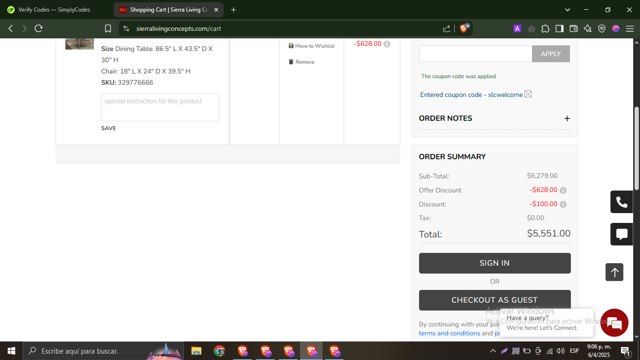
Task: Click the address bar URL
Action: 179,29
